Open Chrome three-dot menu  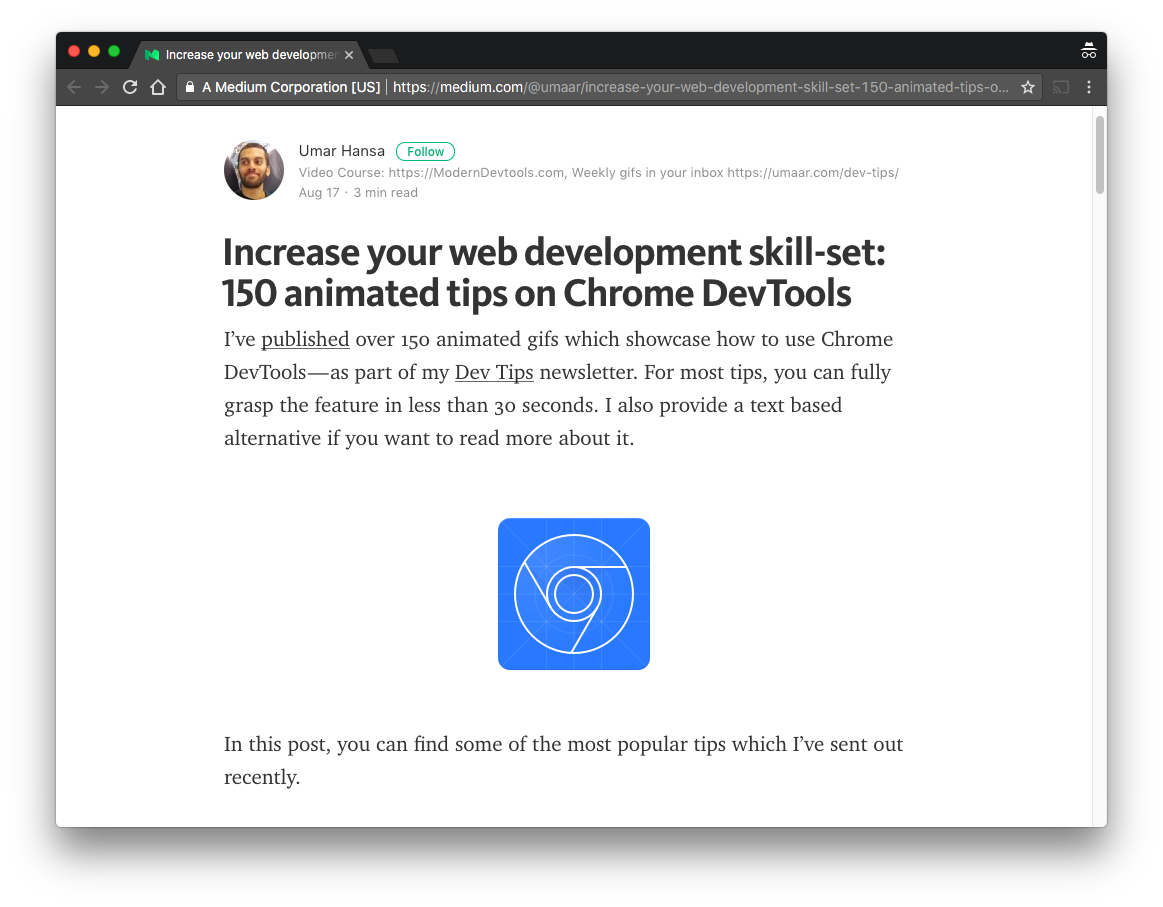[1089, 88]
